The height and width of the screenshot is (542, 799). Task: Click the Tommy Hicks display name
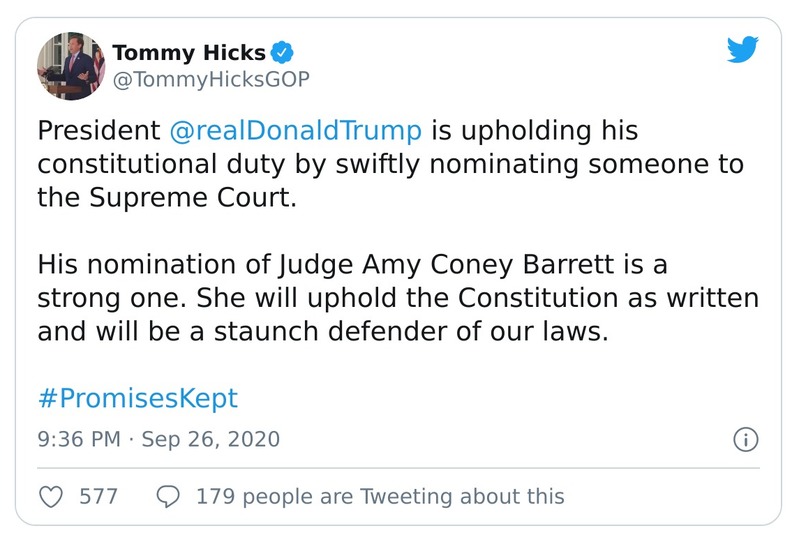point(190,52)
